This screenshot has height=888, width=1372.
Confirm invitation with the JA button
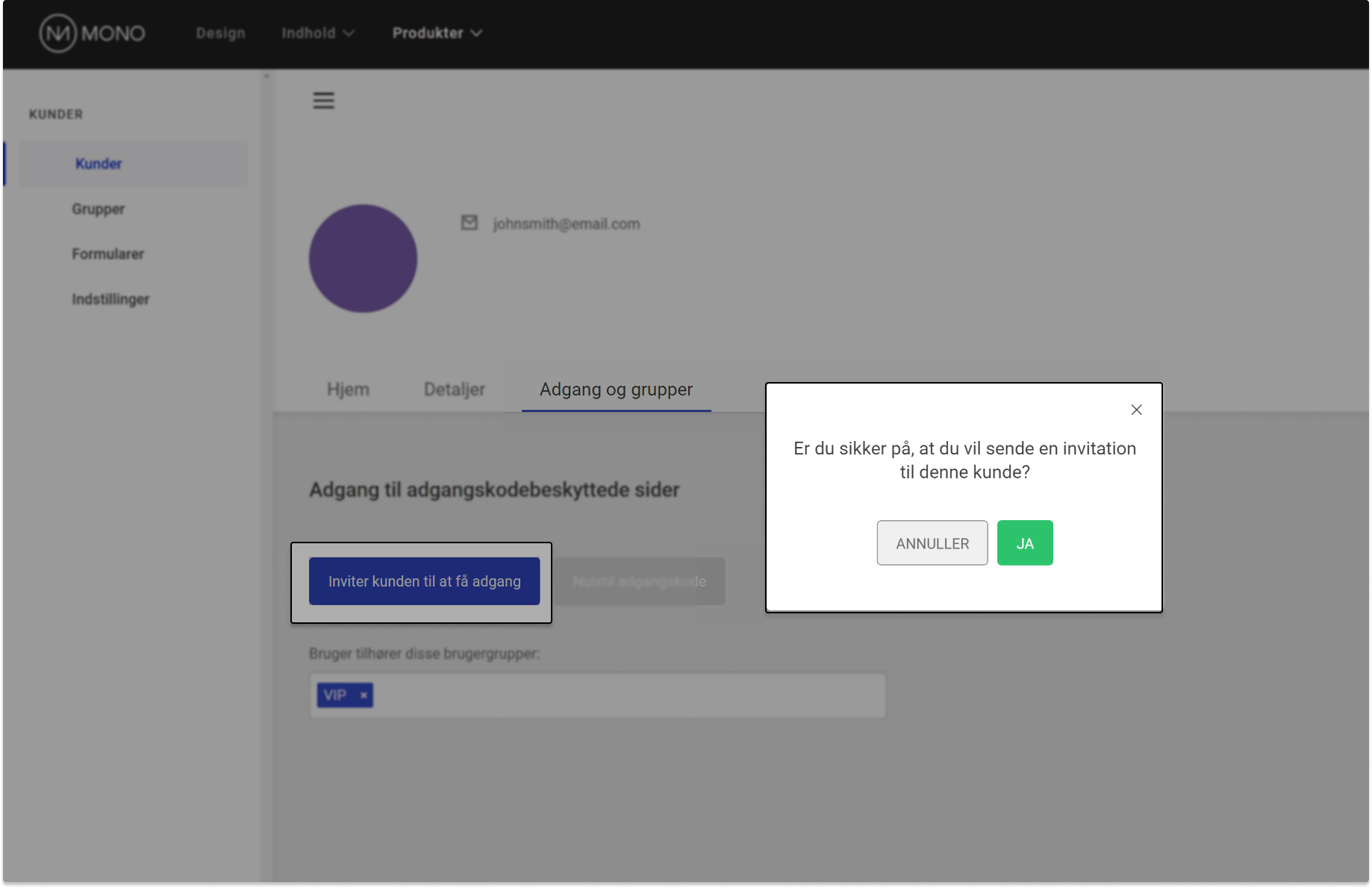tap(1024, 543)
